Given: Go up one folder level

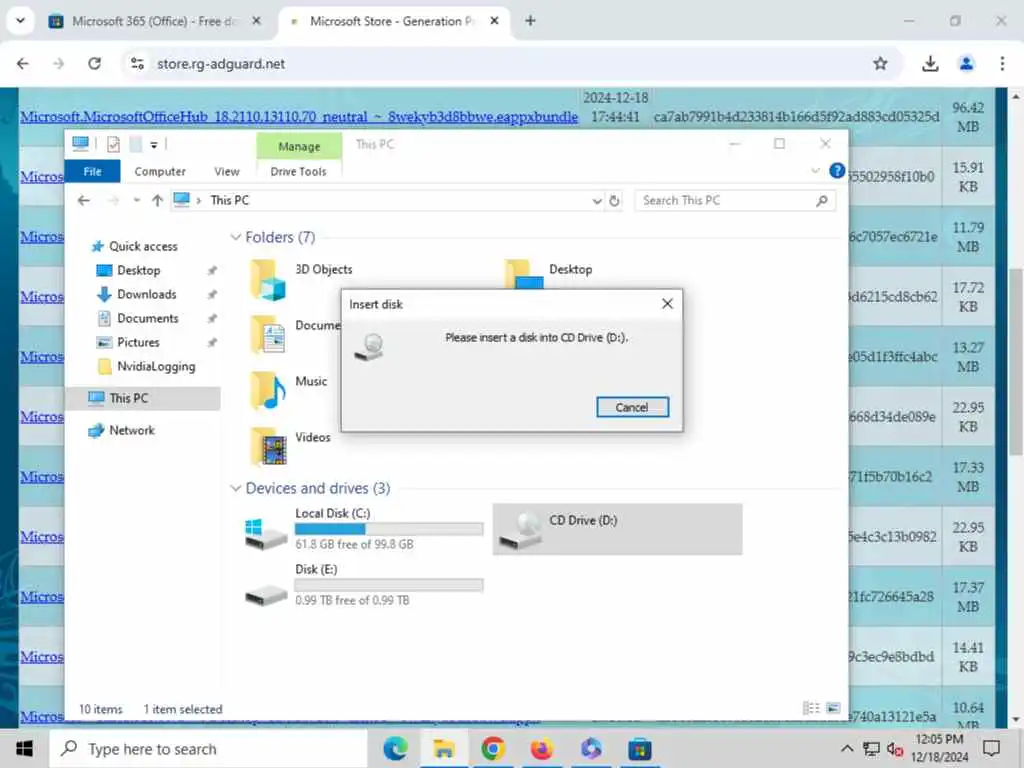Looking at the screenshot, I should pos(157,200).
